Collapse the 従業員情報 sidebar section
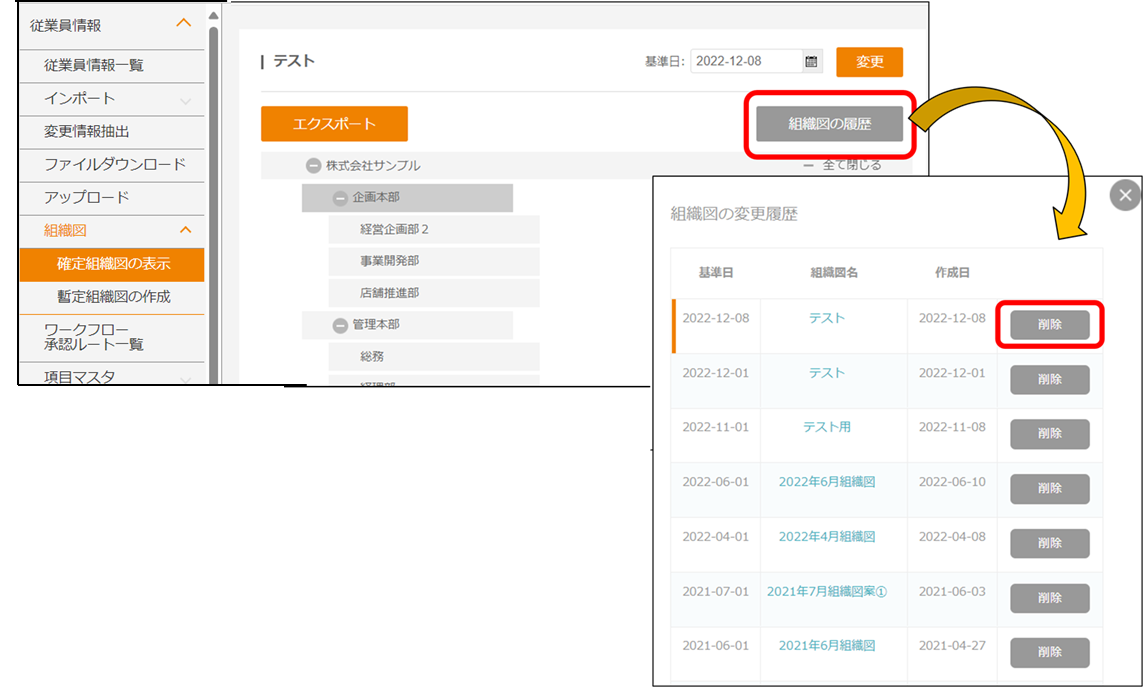1143x687 pixels. tap(182, 25)
